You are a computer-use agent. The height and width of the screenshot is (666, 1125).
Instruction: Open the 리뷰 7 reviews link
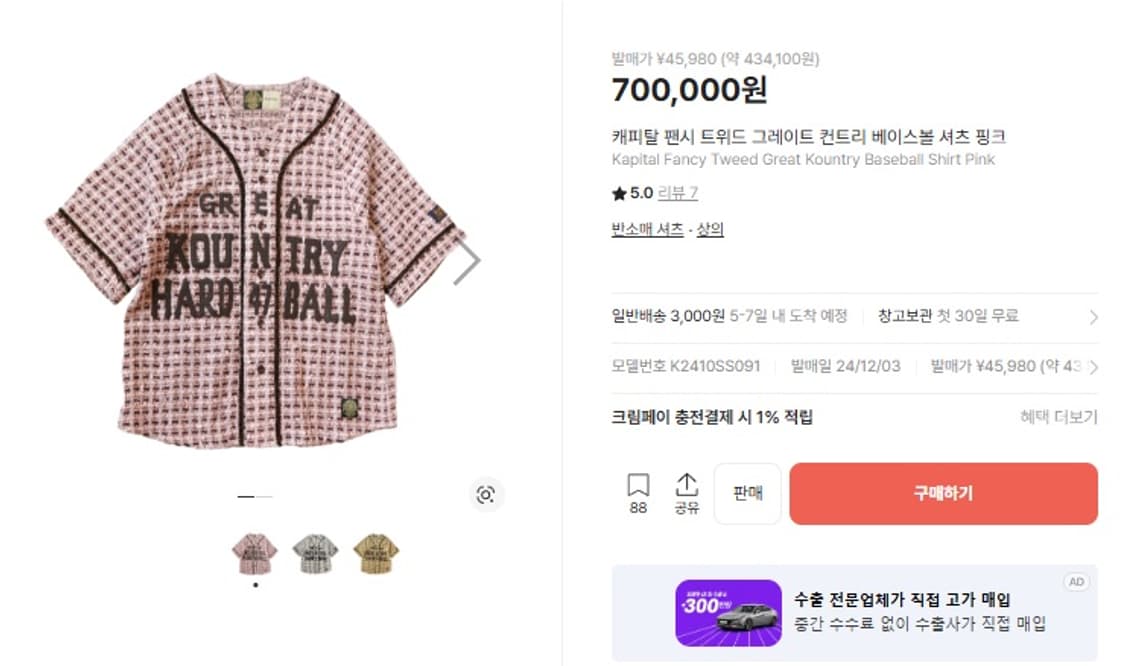677,193
